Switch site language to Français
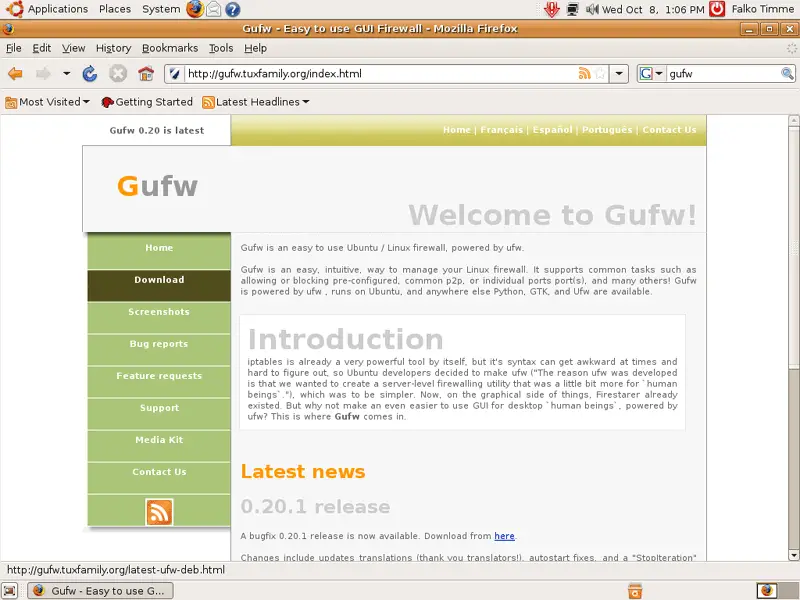Screen dimensions: 800x600 (x=502, y=130)
